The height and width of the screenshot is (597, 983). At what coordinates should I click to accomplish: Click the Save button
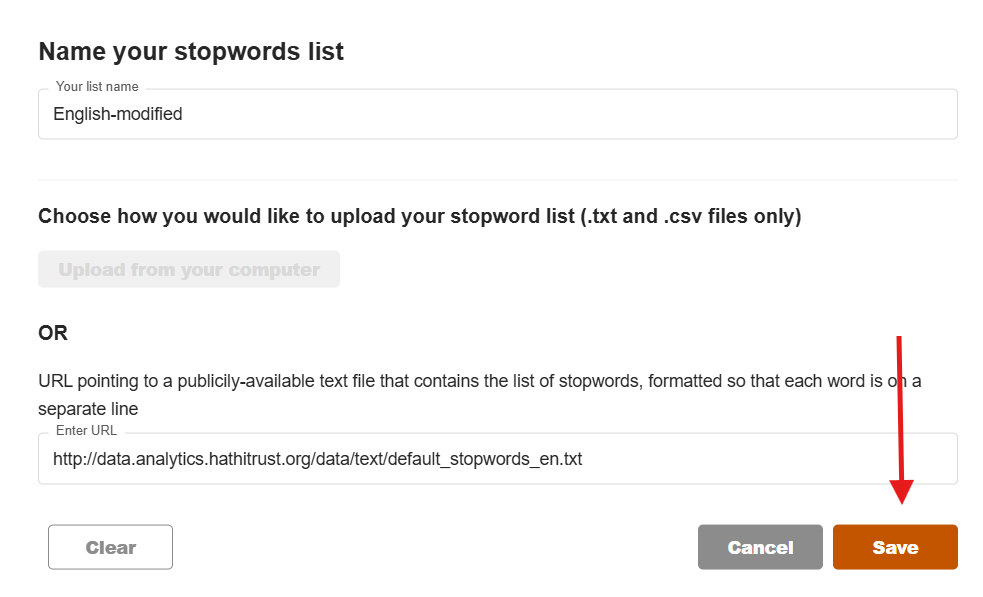(x=895, y=547)
